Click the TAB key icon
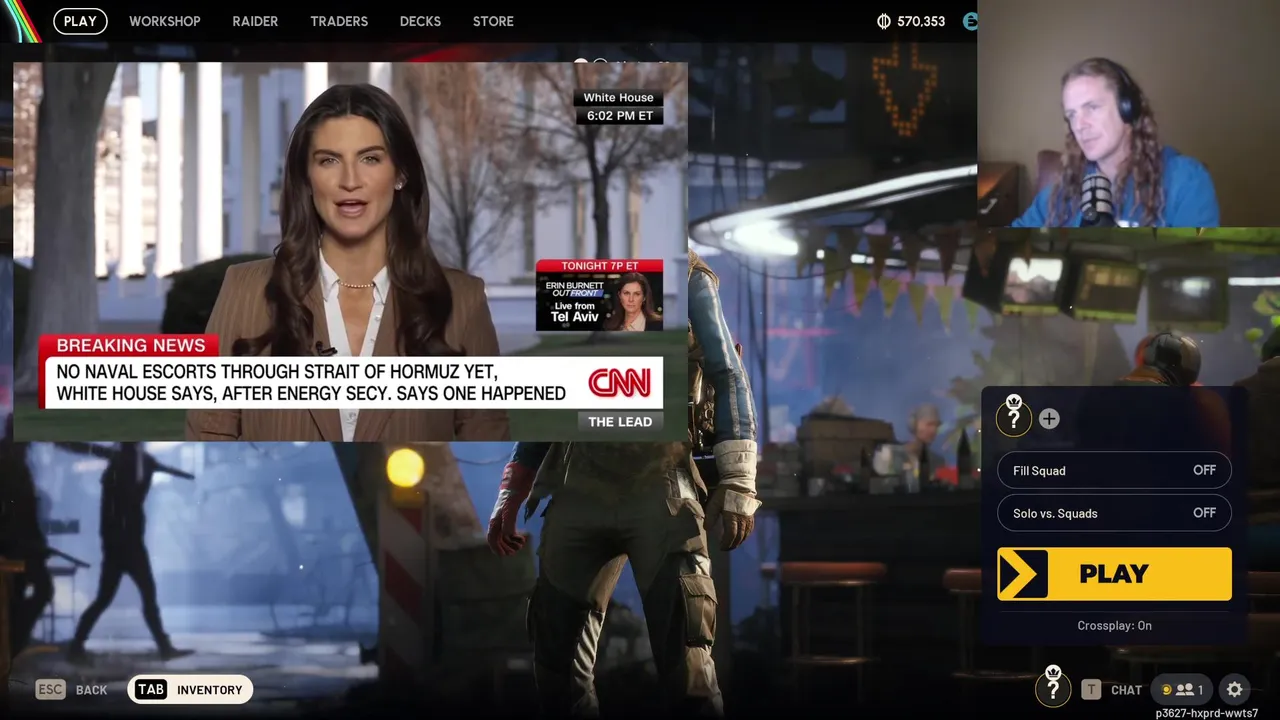The image size is (1280, 720). [x=151, y=690]
